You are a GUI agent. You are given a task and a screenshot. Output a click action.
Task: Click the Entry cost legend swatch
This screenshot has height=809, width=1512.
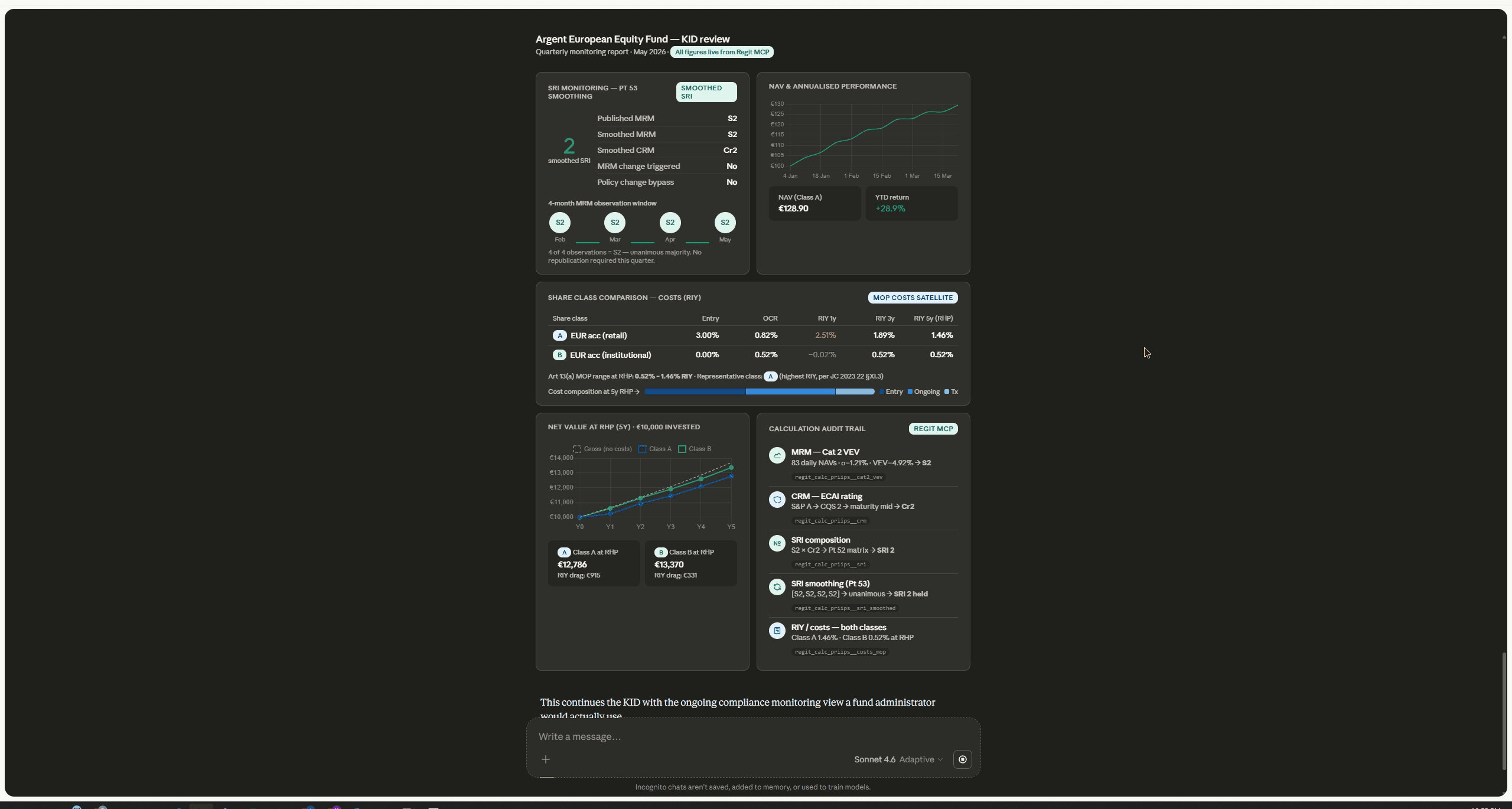click(882, 392)
